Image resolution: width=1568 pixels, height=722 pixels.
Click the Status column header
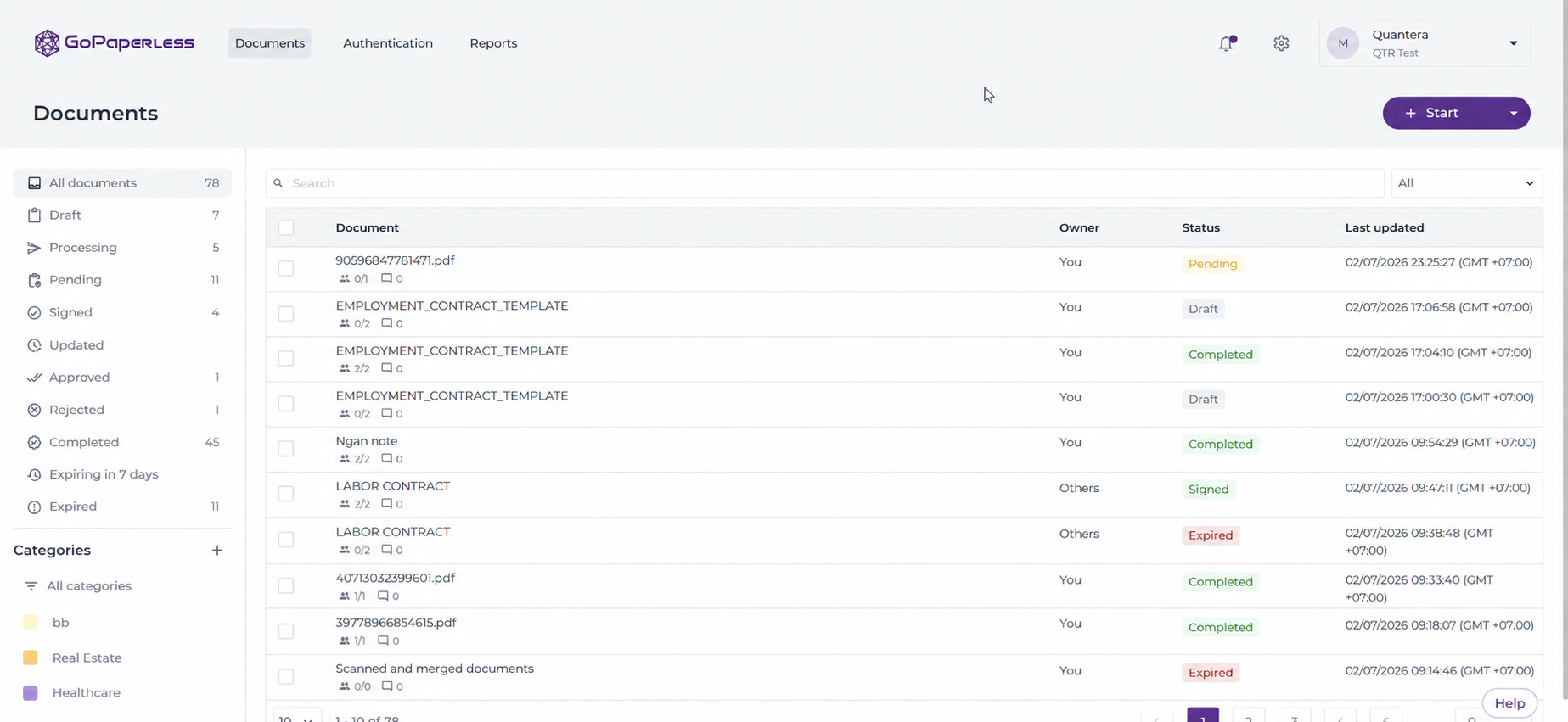[x=1200, y=227]
